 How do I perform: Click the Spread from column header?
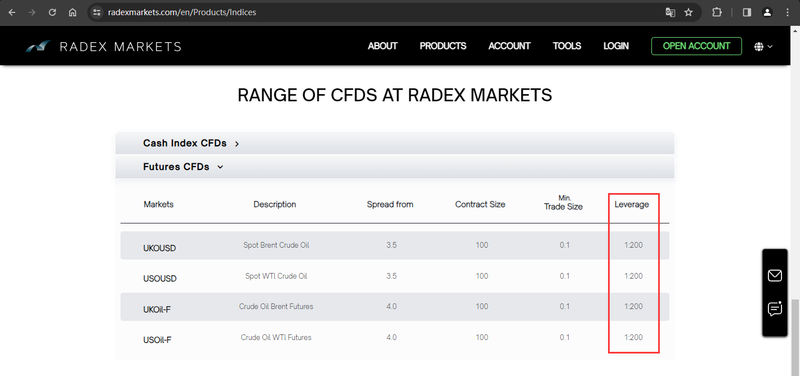(390, 204)
